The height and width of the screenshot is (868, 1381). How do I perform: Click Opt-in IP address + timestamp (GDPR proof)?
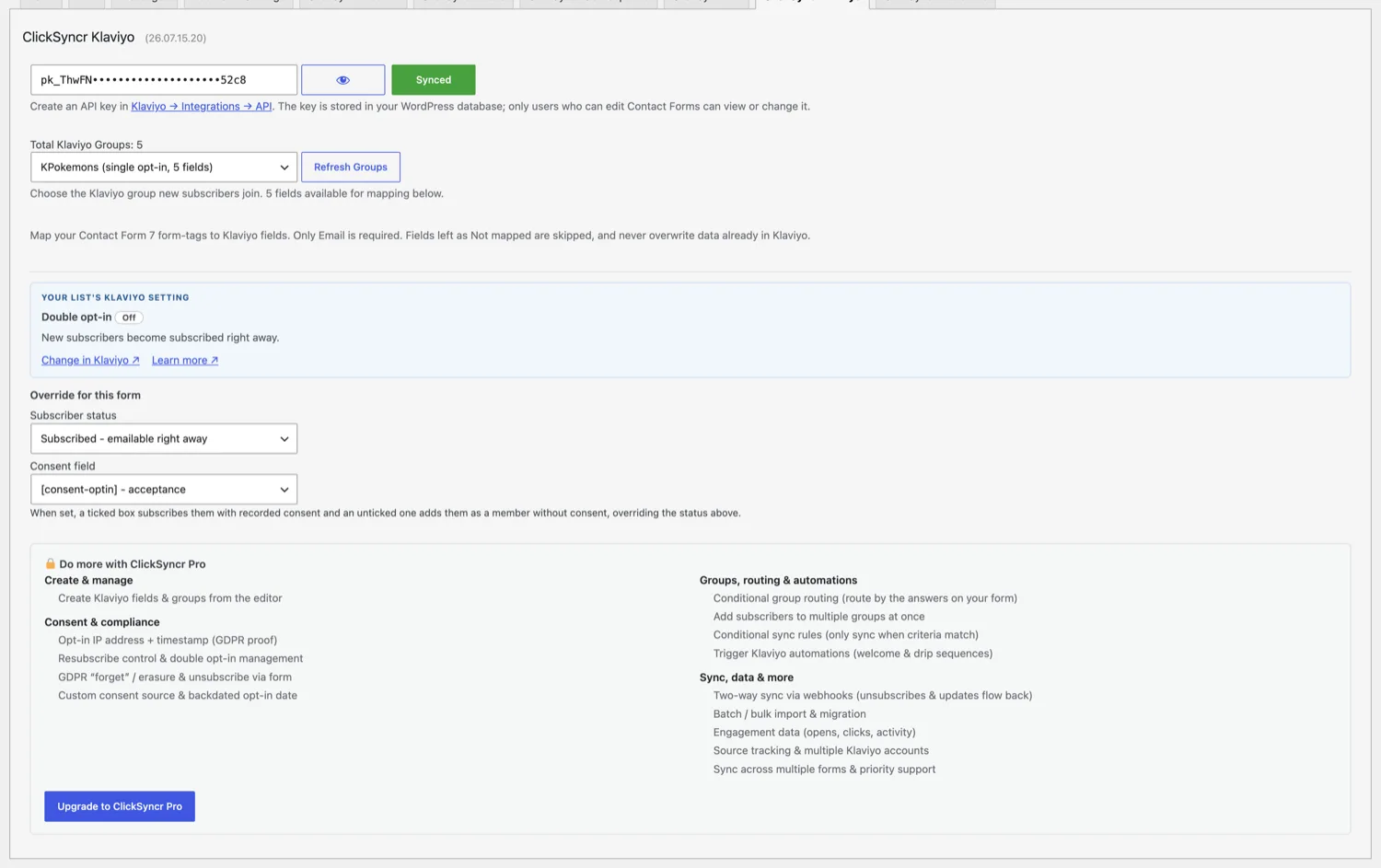pos(168,641)
